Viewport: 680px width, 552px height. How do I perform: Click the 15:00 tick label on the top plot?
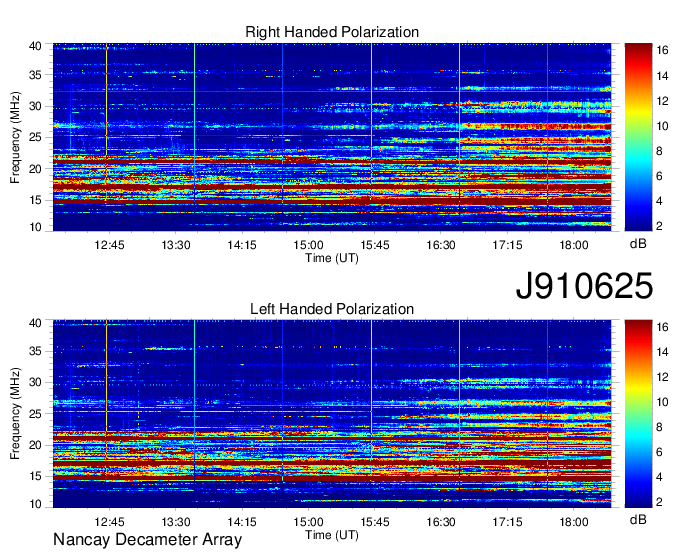[x=308, y=245]
